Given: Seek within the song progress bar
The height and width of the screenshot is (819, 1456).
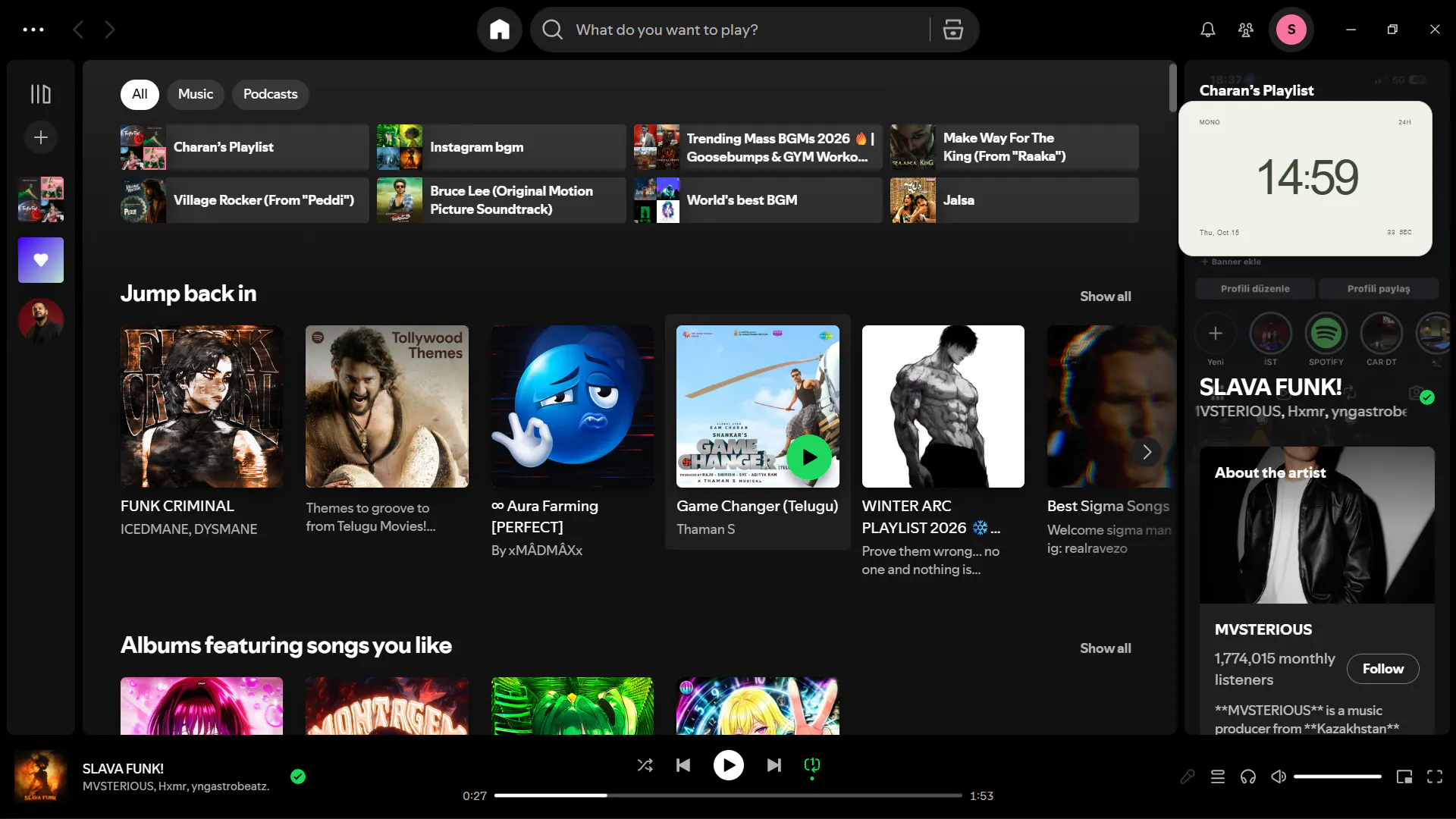Looking at the screenshot, I should point(728,795).
